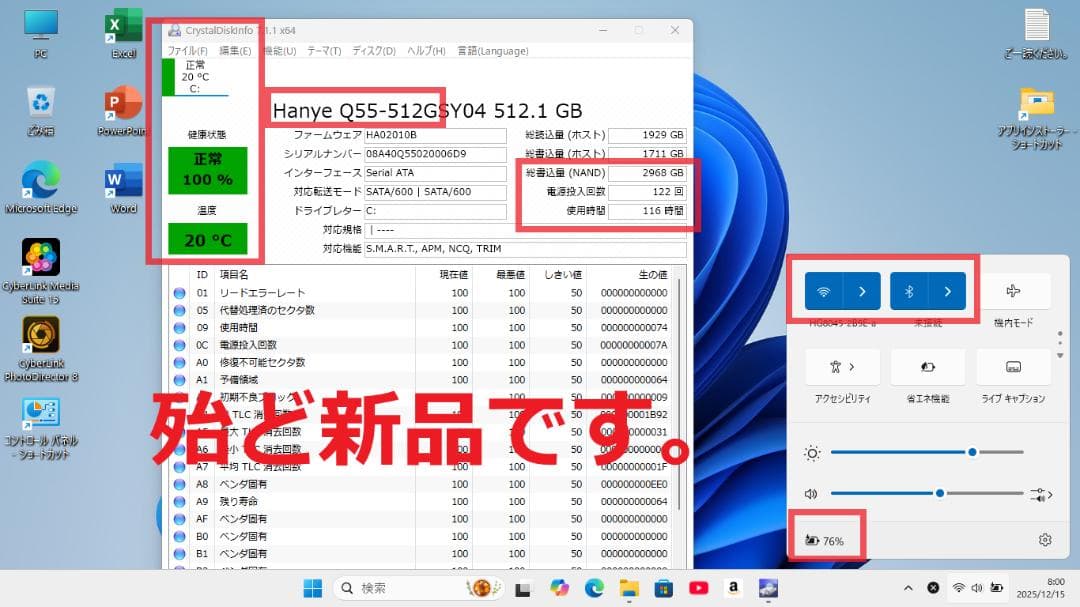Click the speaker tray icon
The width and height of the screenshot is (1080, 607).
[977, 588]
